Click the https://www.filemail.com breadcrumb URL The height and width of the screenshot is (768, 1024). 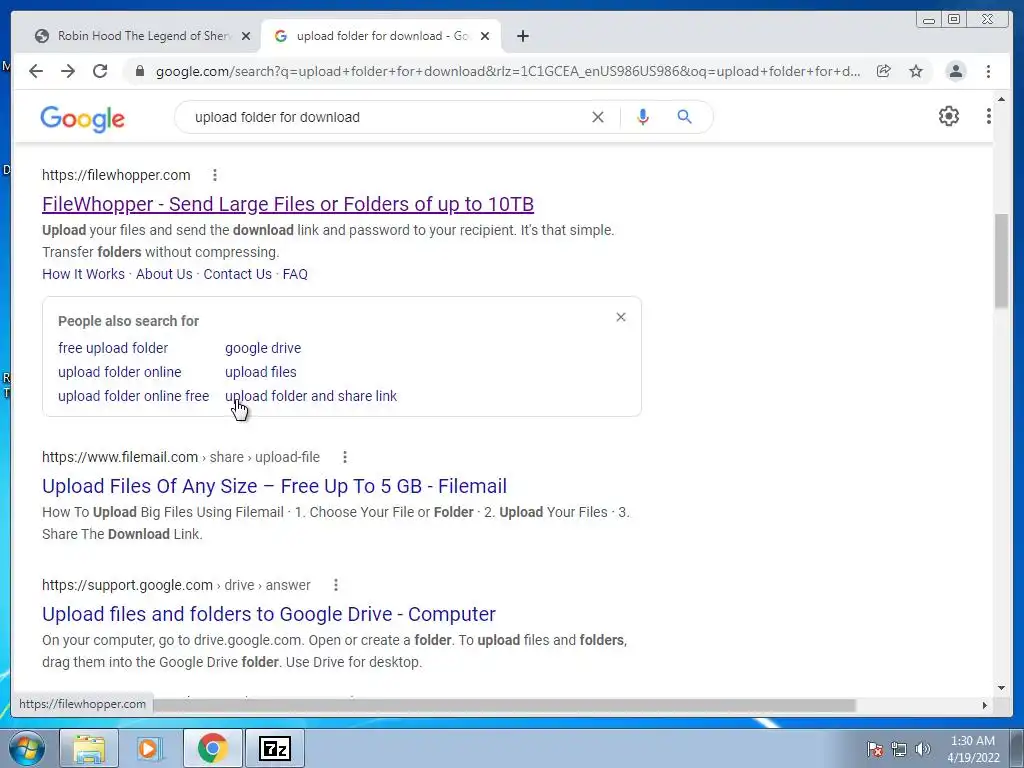pyautogui.click(x=181, y=457)
